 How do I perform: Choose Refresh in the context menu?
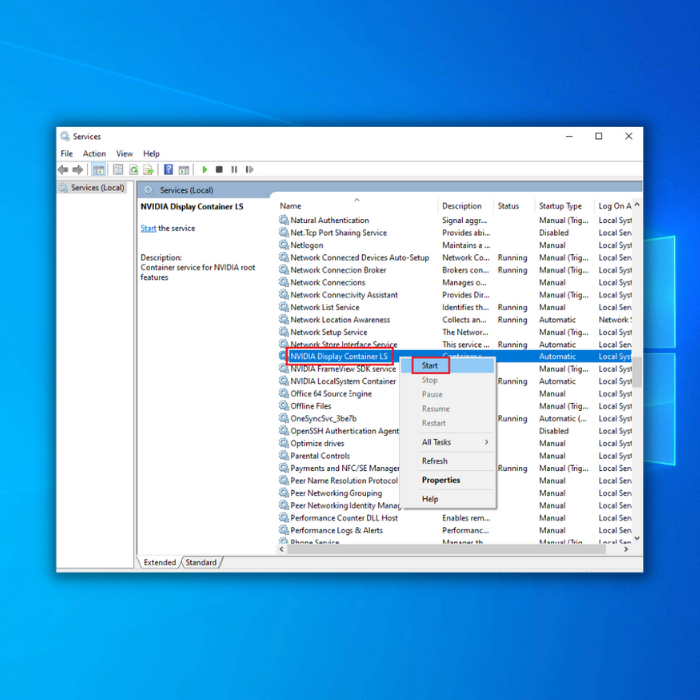tap(447, 461)
